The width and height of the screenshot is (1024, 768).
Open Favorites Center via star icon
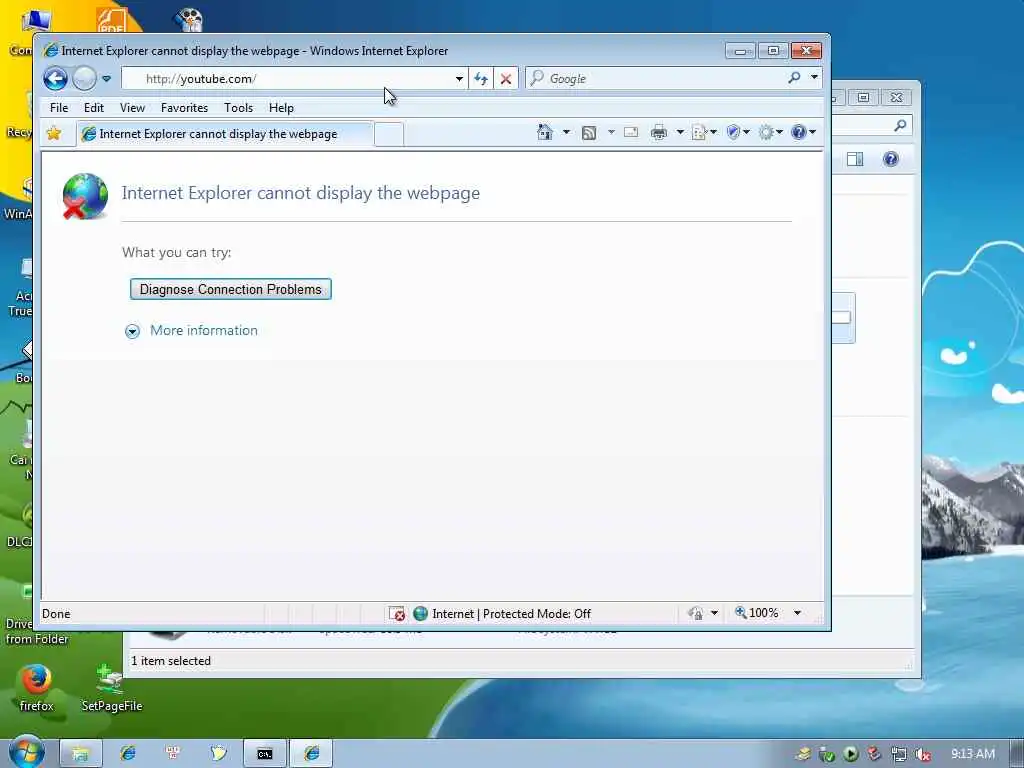point(54,133)
